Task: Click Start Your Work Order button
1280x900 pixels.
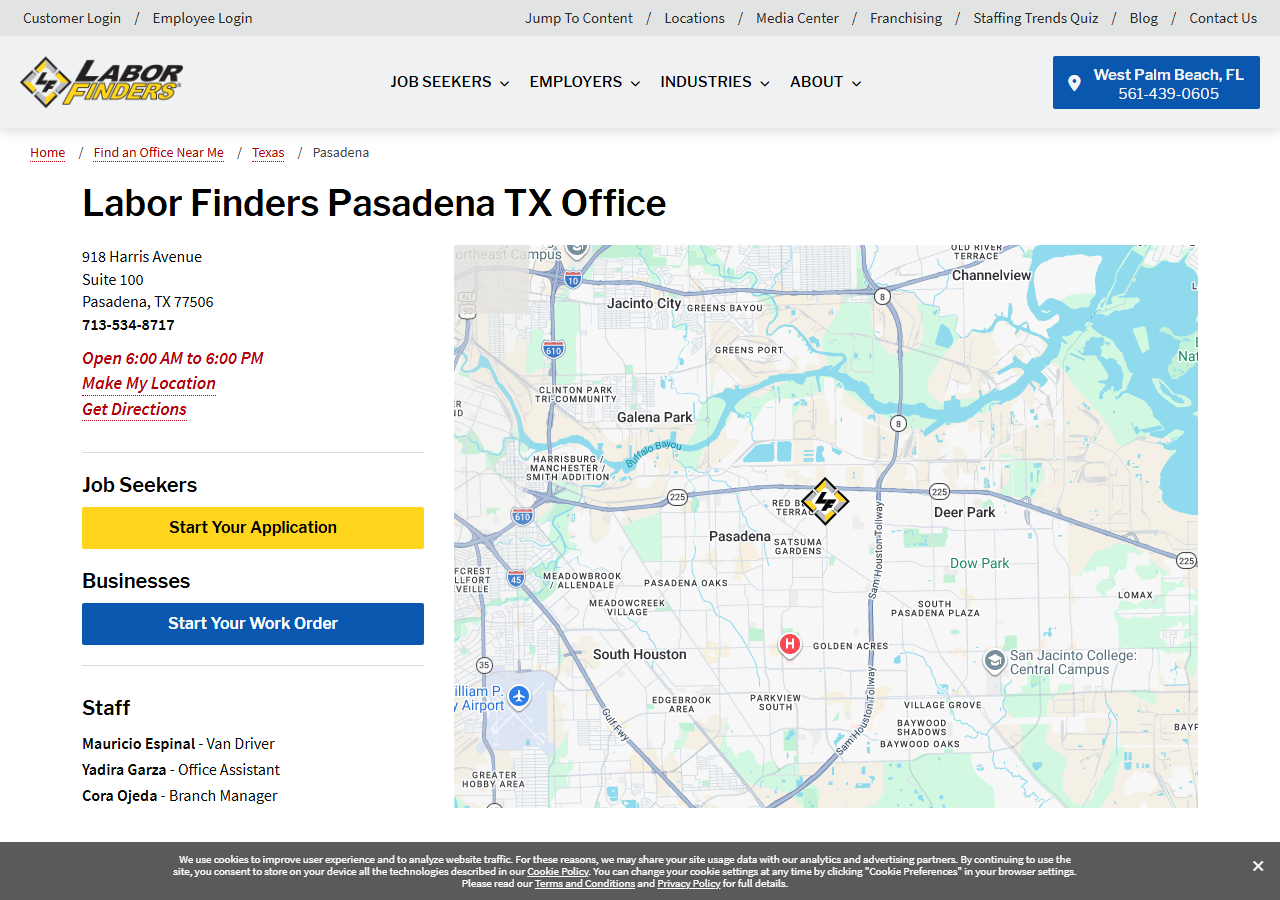Action: (253, 624)
